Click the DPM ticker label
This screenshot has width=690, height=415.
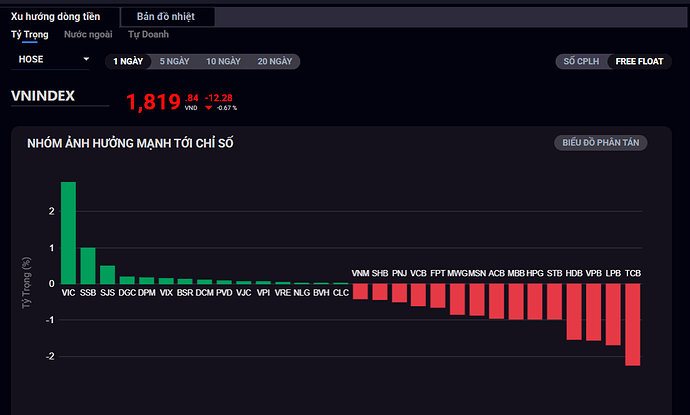(x=147, y=293)
